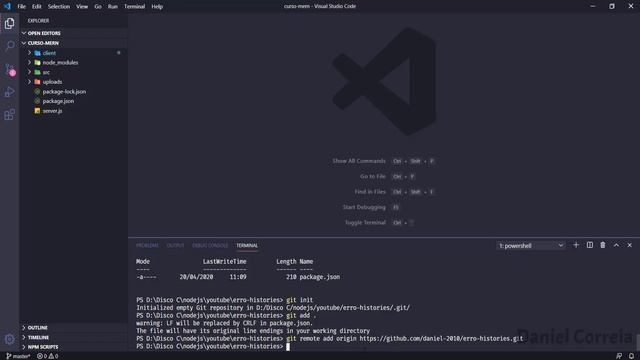Click 'Toggle Terminal' hint text
Viewport: 640px width, 360px height.
point(365,222)
